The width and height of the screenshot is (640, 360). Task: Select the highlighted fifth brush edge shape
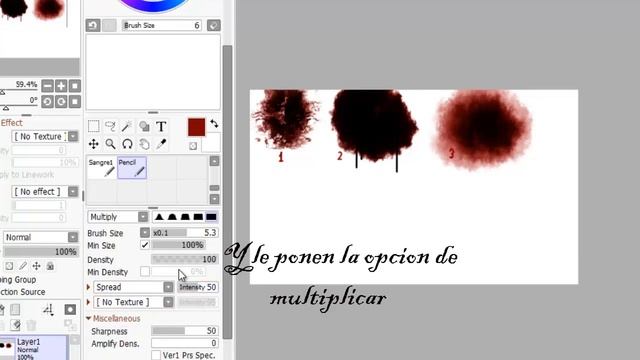211,217
